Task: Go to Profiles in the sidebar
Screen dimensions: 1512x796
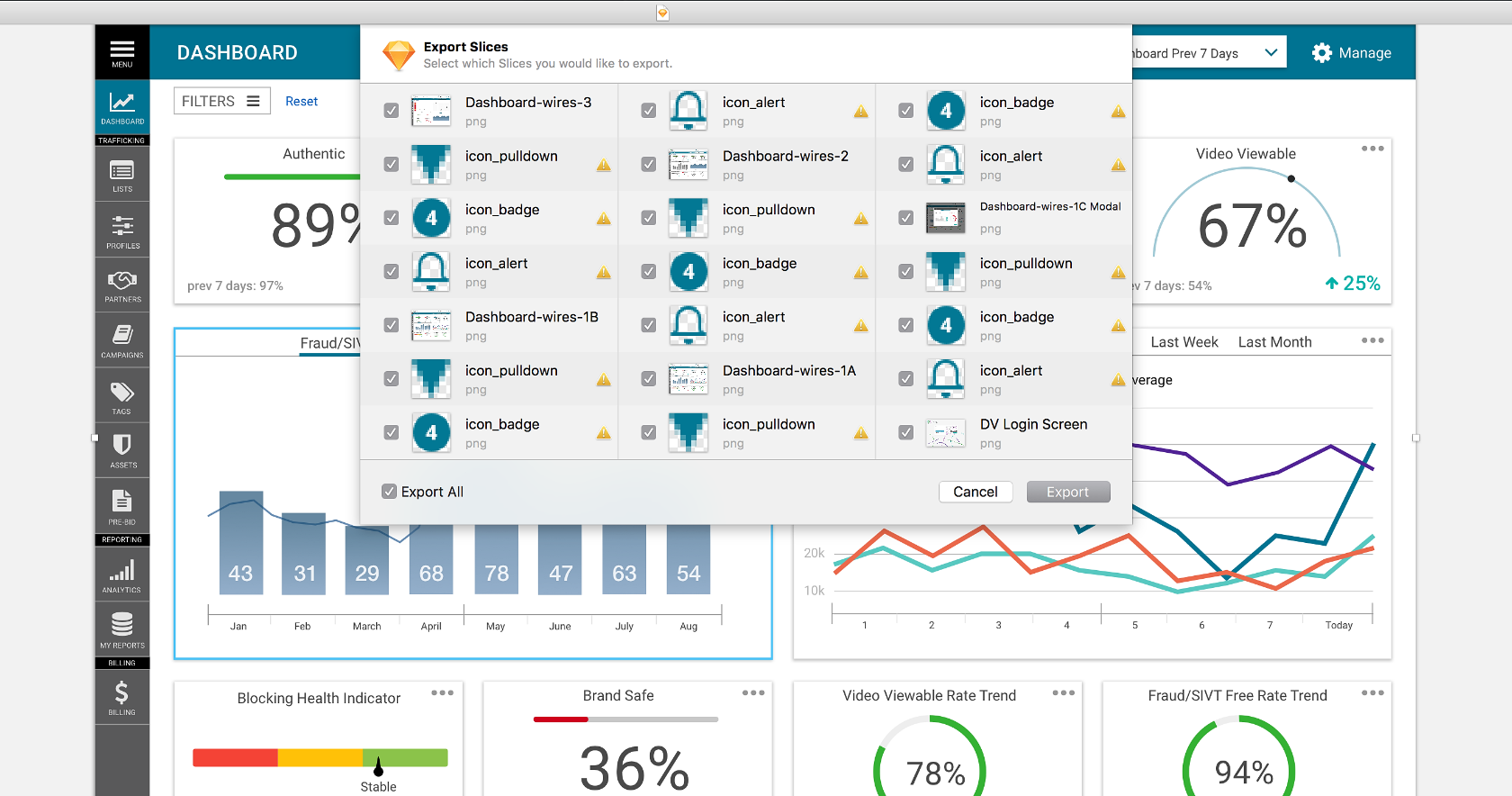Action: (122, 231)
